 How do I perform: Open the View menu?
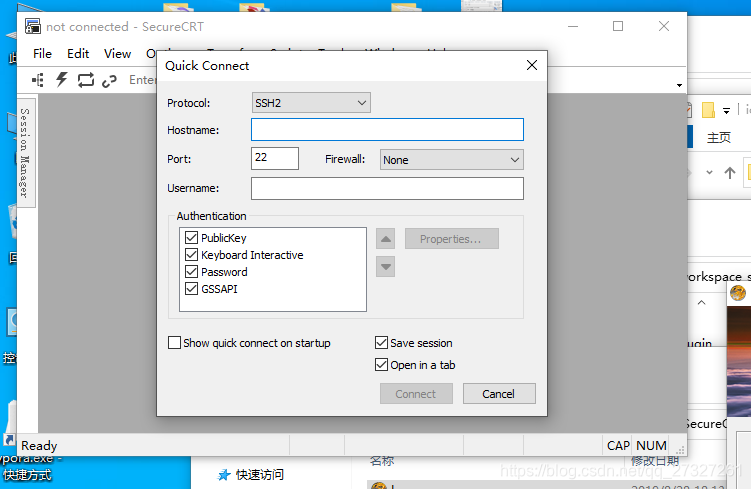(x=117, y=54)
